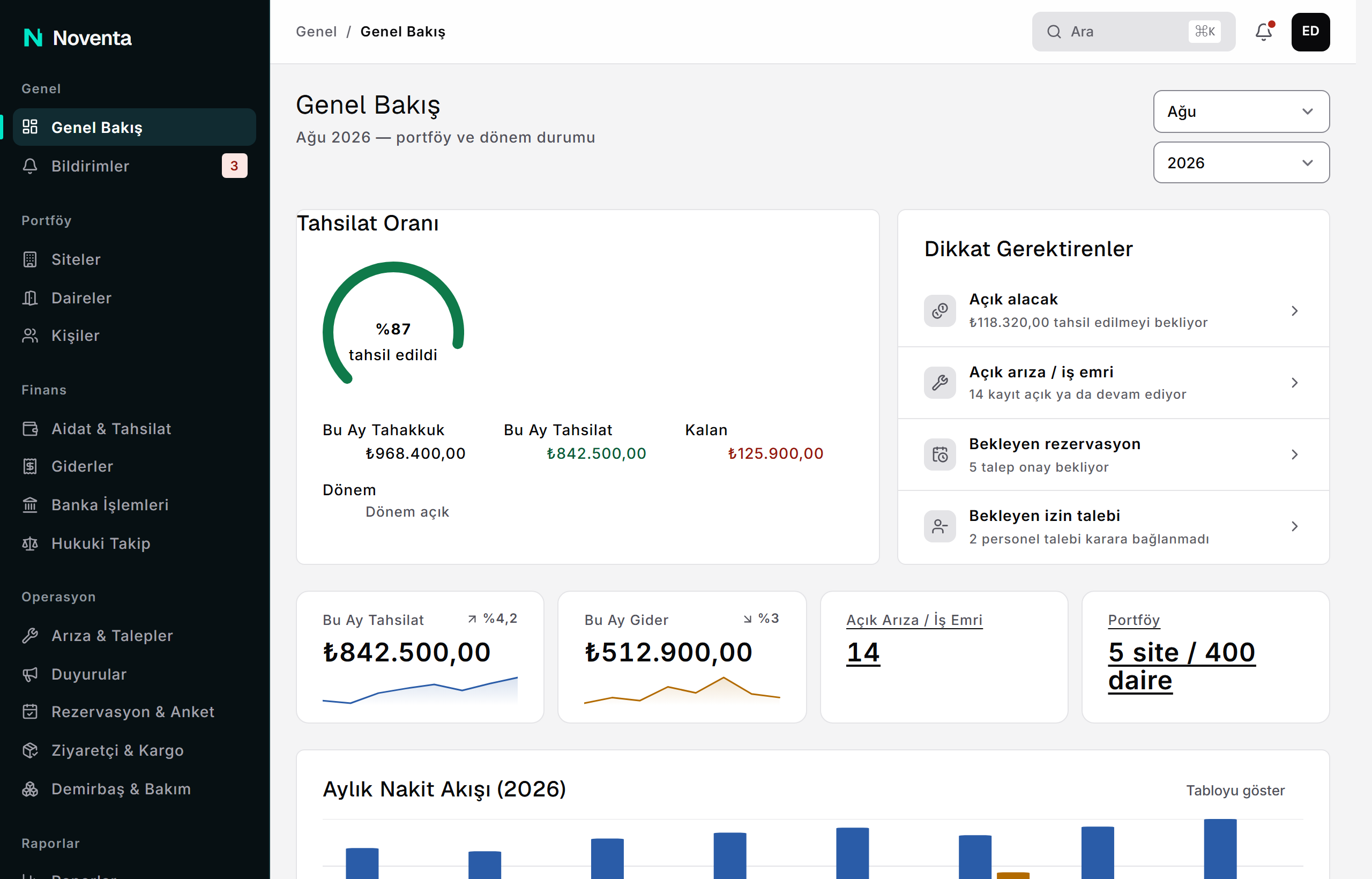This screenshot has width=1372, height=879.
Task: Open Genel Bakış in the sidebar
Action: [x=134, y=126]
